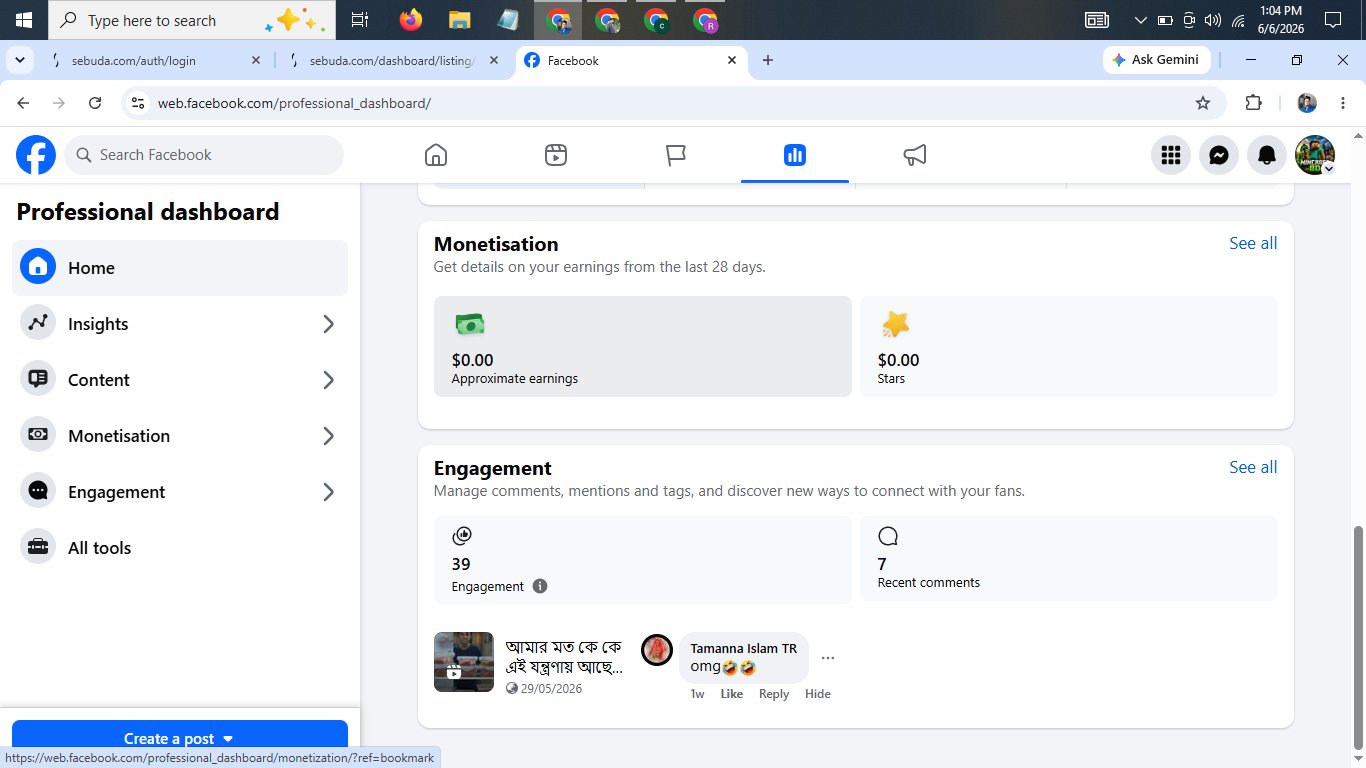Close the Facebook browser tab
The width and height of the screenshot is (1366, 768).
click(x=731, y=61)
